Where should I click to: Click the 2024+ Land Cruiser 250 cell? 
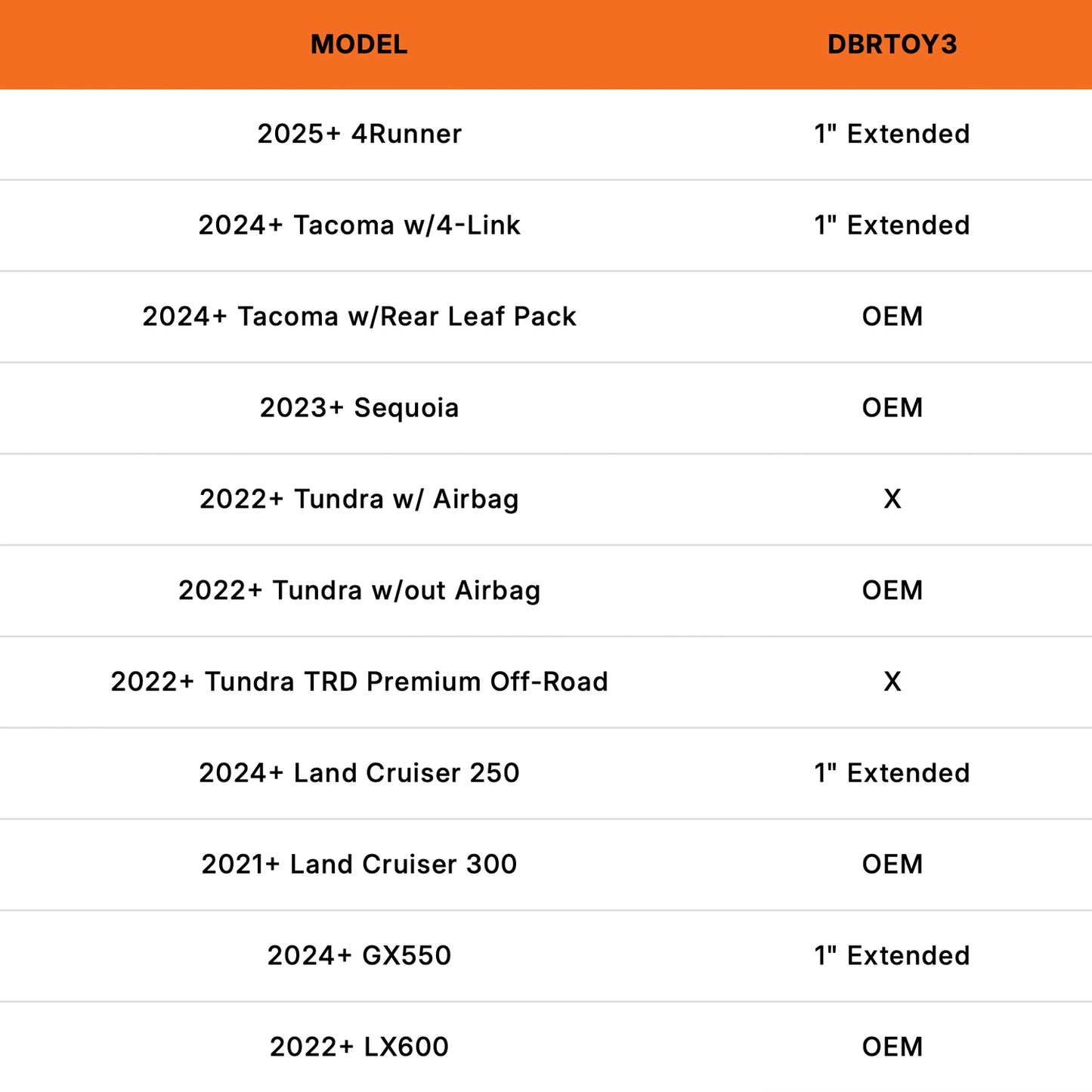coord(359,773)
